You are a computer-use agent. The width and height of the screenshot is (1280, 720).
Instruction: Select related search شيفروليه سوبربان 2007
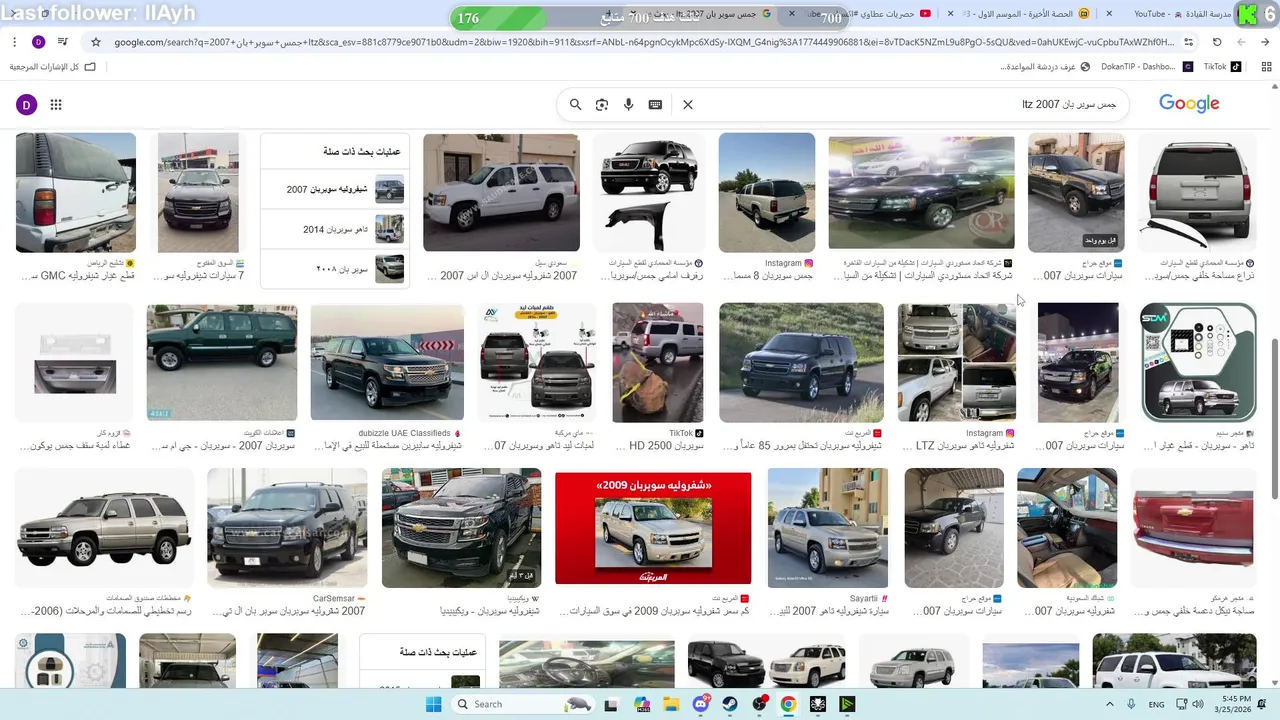point(335,189)
